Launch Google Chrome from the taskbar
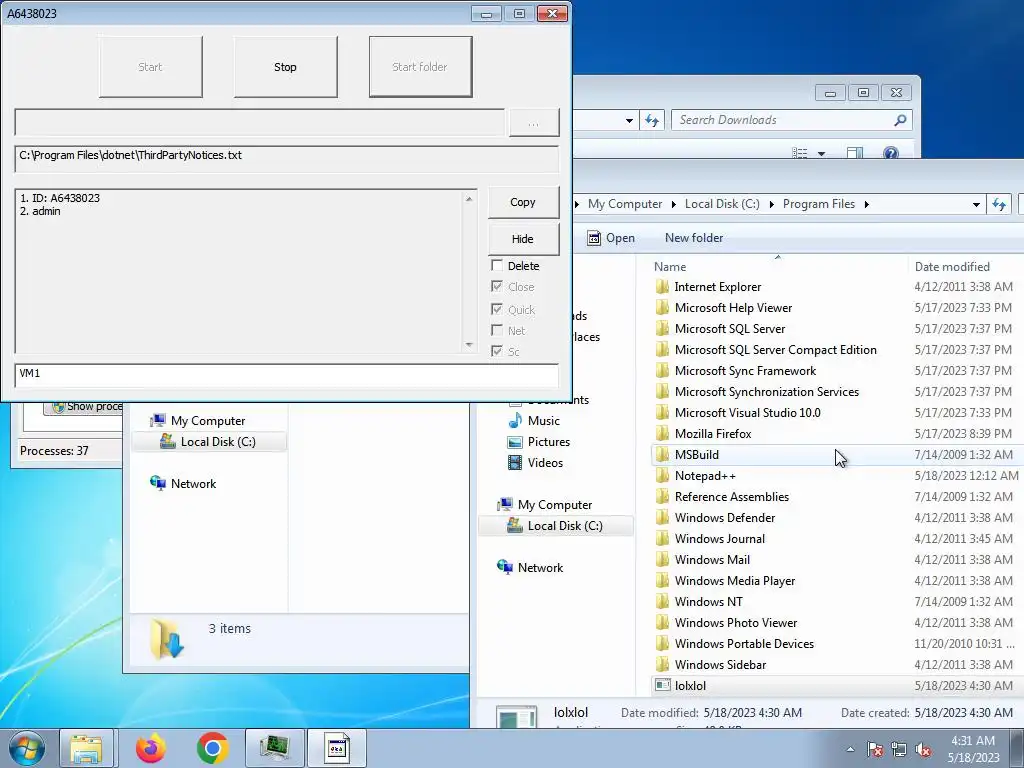This screenshot has width=1024, height=768. pos(212,748)
